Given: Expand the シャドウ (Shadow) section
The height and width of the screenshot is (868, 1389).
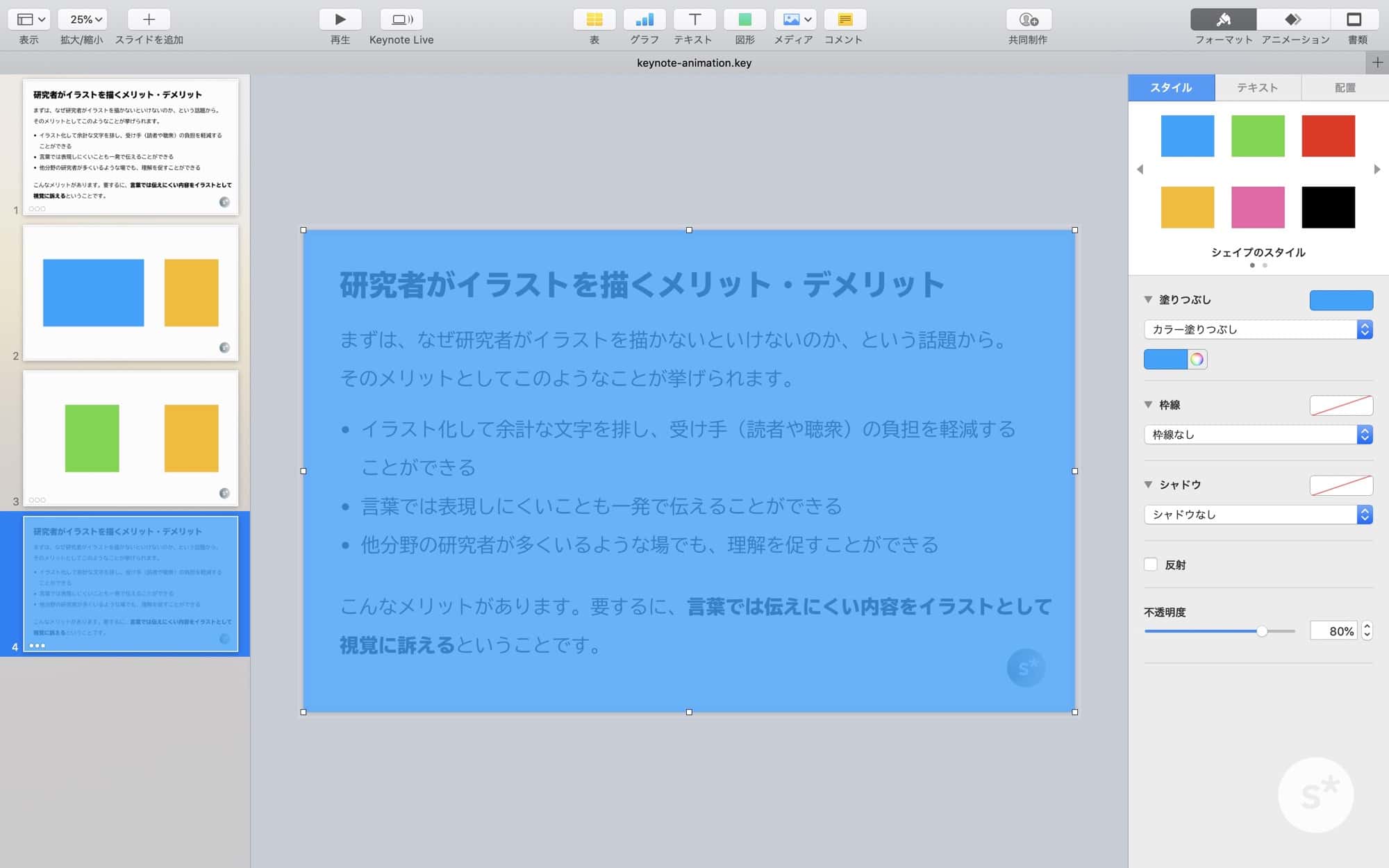Looking at the screenshot, I should click(1149, 484).
